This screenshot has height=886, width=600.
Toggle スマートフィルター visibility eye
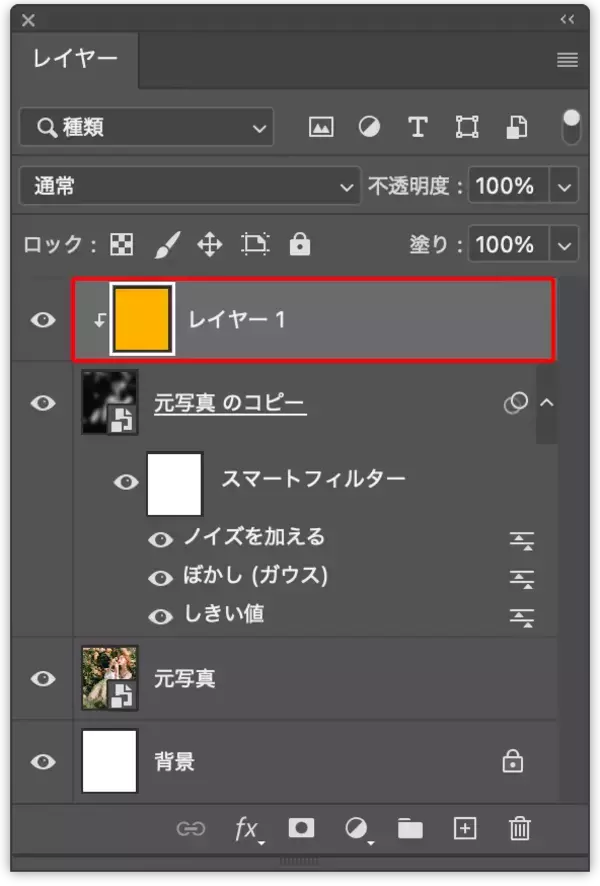(126, 482)
